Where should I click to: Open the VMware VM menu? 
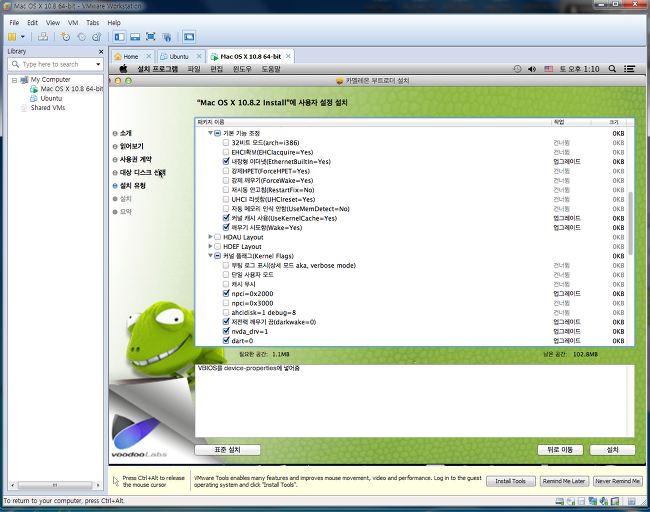[x=73, y=23]
